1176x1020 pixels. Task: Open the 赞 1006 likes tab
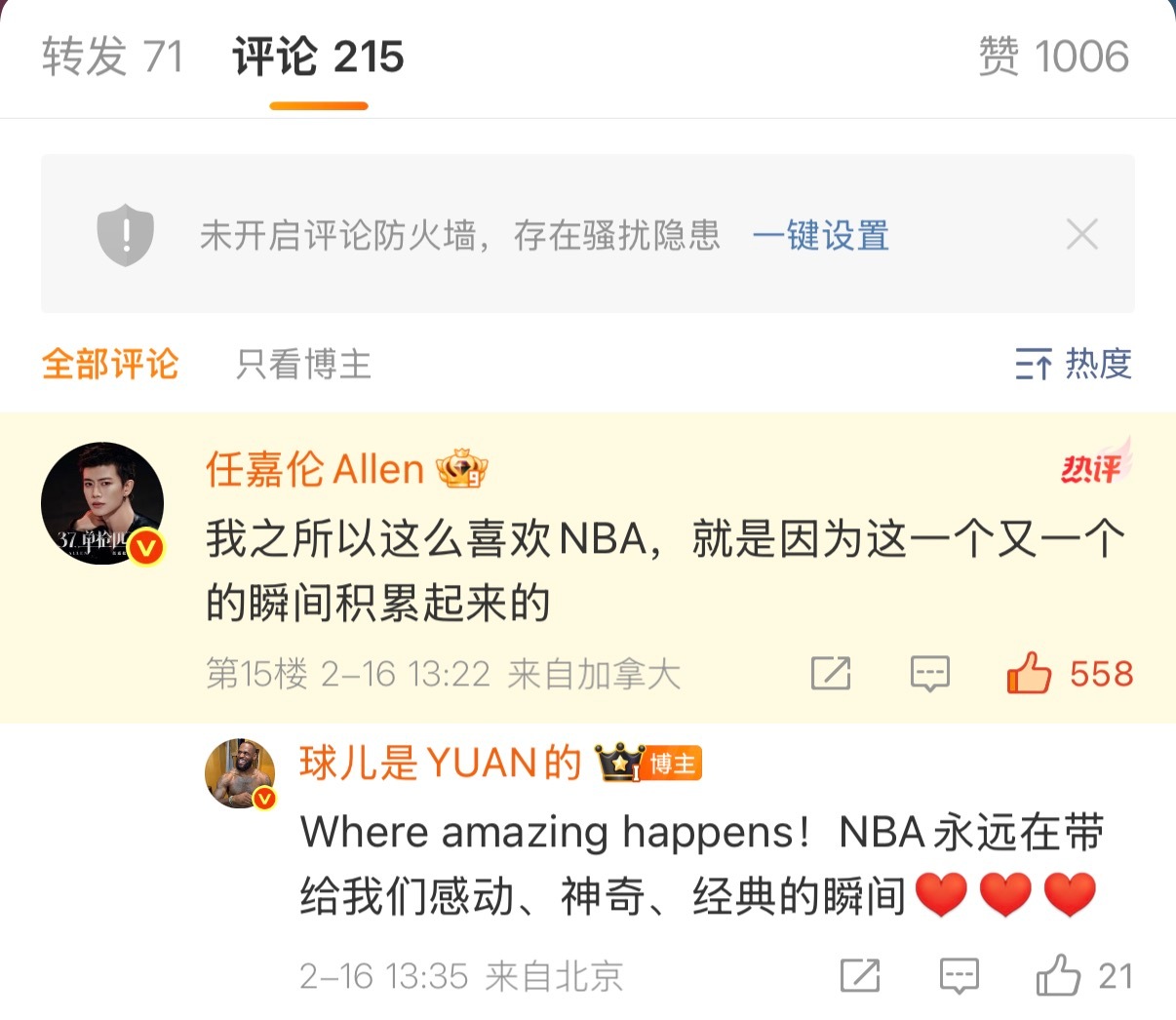1054,57
